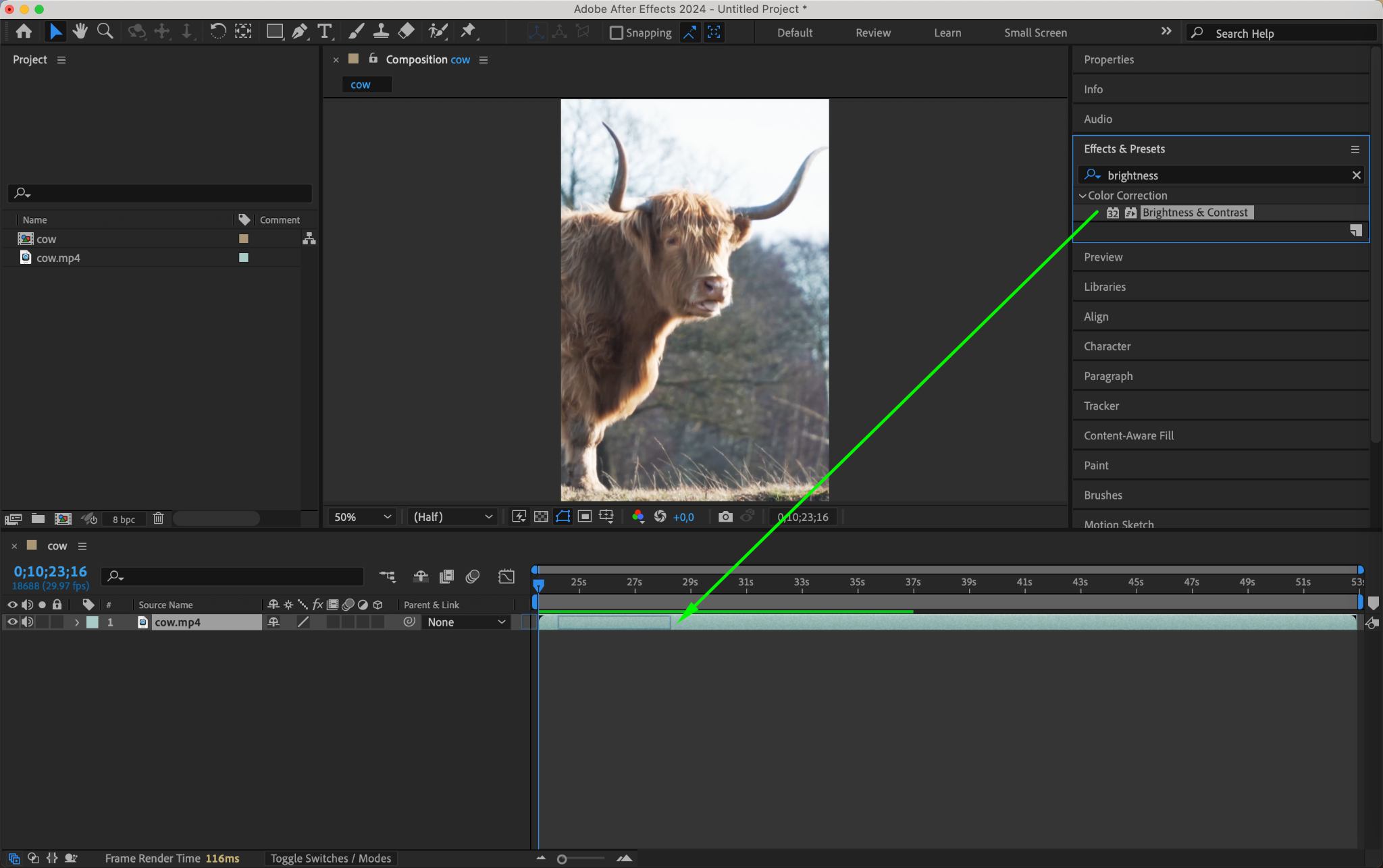The image size is (1383, 868).
Task: Click the Take Snapshot camera icon
Action: click(725, 517)
